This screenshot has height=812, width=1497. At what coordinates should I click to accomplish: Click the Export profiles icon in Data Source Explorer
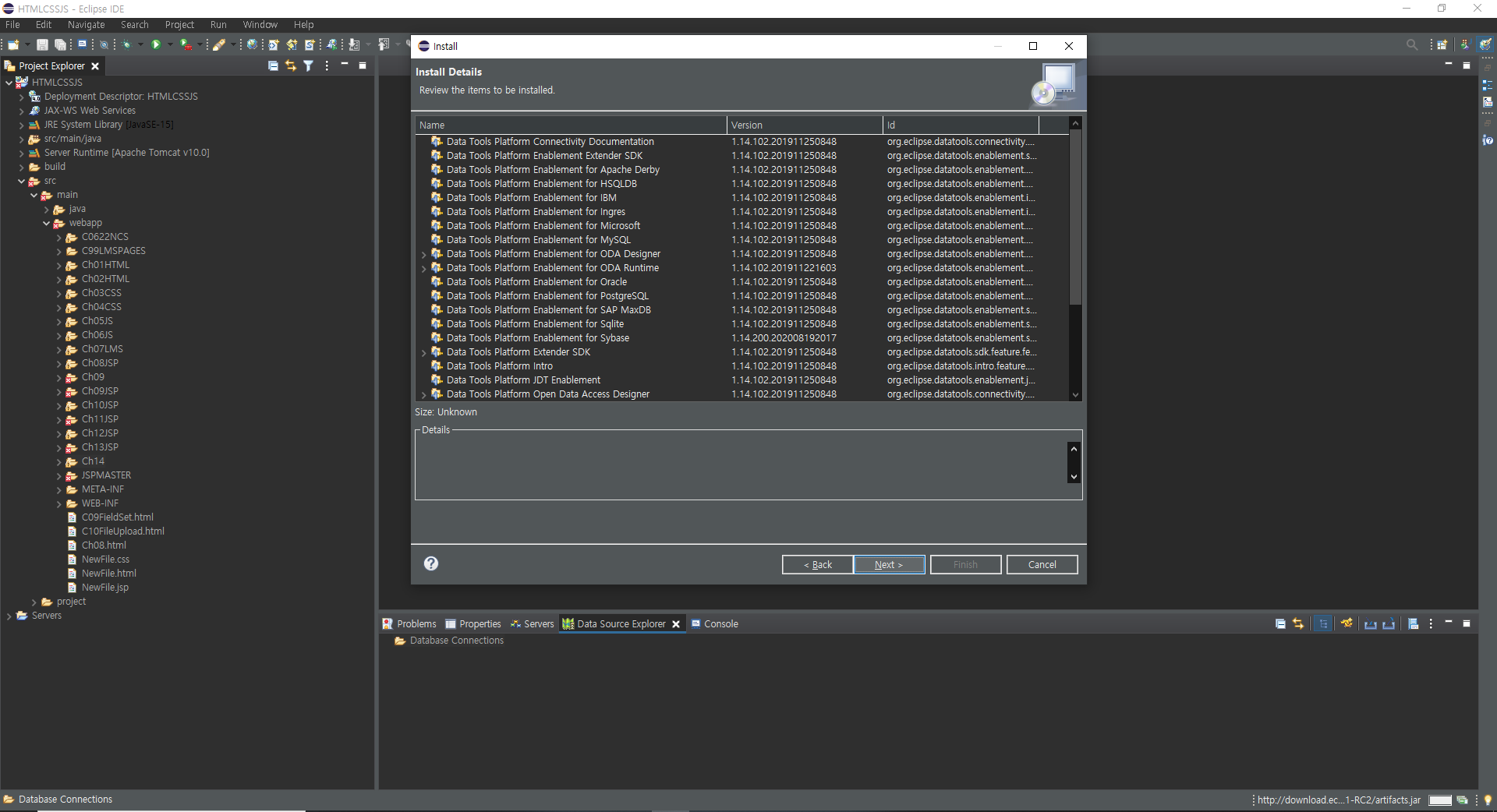[x=1389, y=623]
